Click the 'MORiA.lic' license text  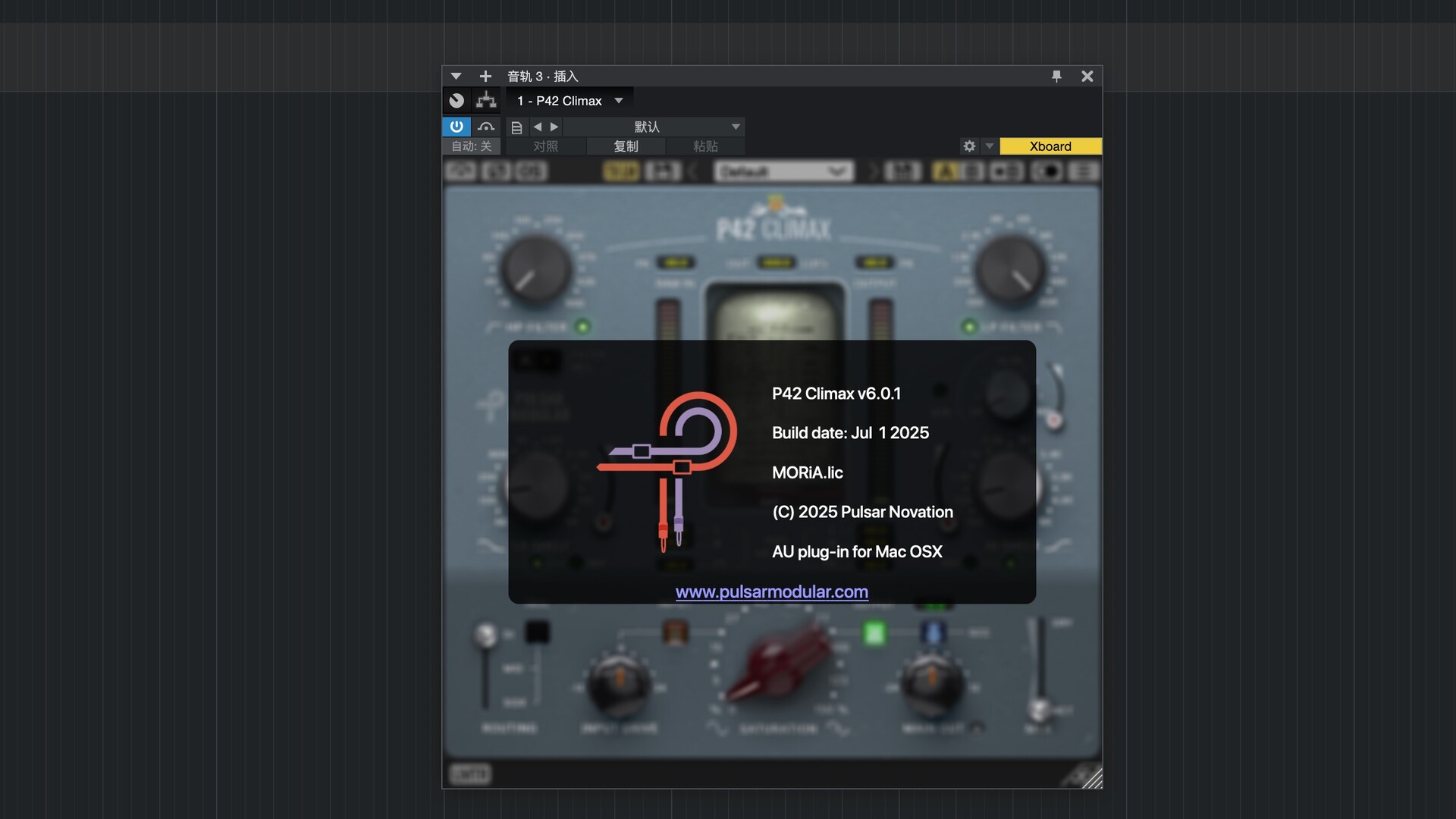[x=808, y=472]
